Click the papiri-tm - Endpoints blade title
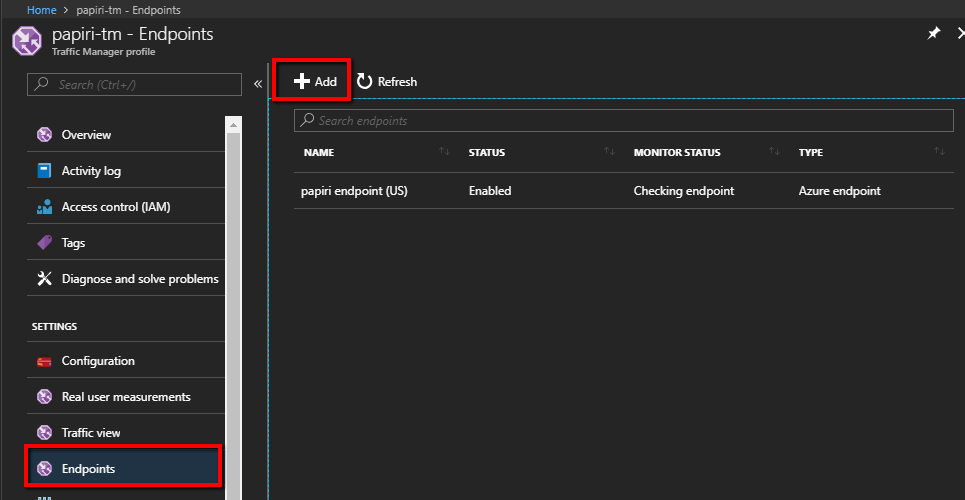Screen dimensions: 965x500 (x=132, y=34)
